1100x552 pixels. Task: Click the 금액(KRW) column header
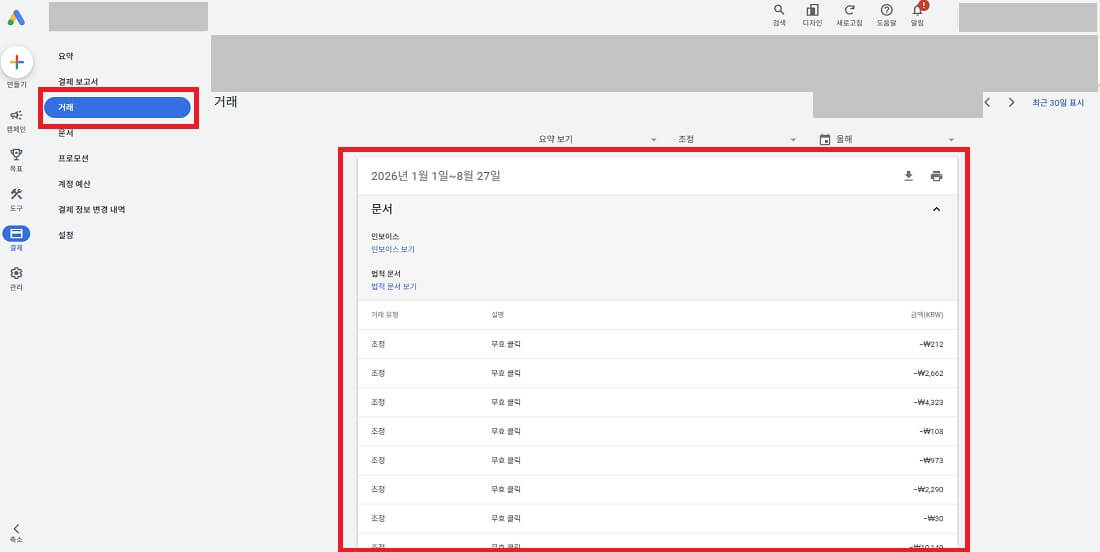click(927, 315)
